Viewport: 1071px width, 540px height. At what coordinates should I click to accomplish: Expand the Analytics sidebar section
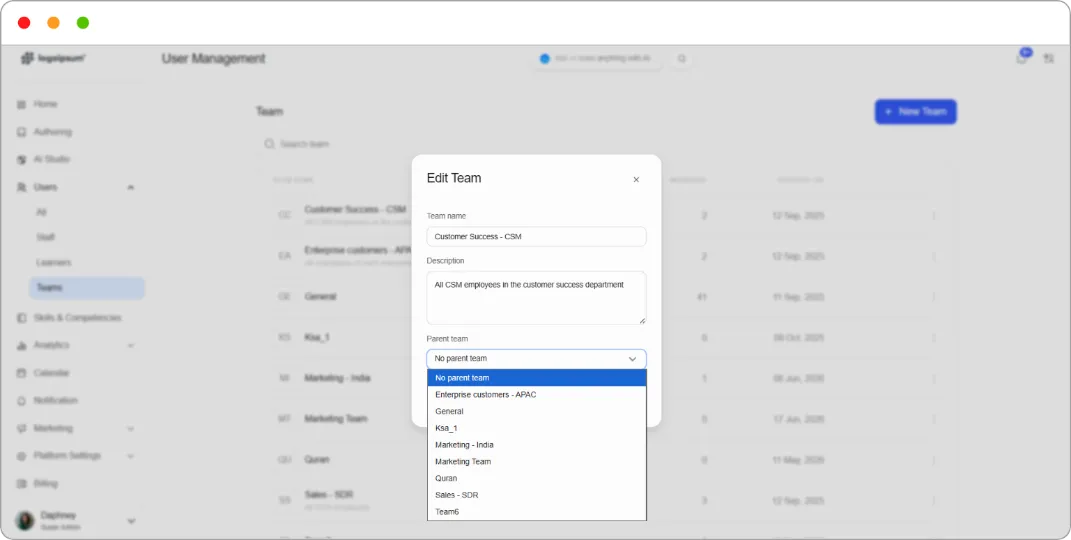coord(130,345)
